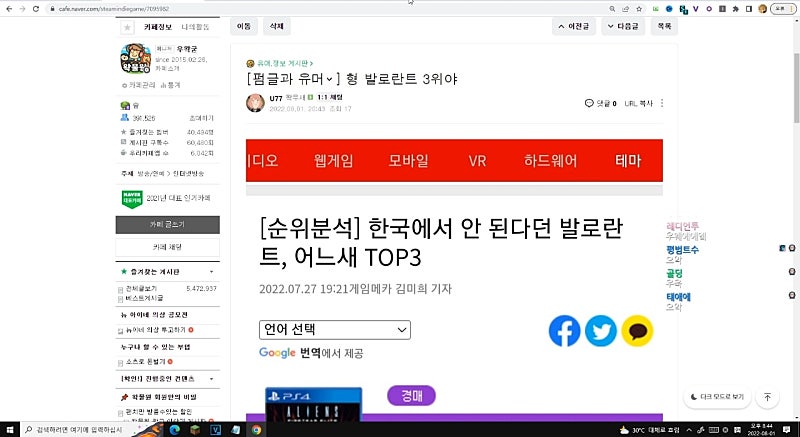Open Google Chrome from the taskbar
Image resolution: width=800 pixels, height=437 pixels.
click(x=256, y=430)
